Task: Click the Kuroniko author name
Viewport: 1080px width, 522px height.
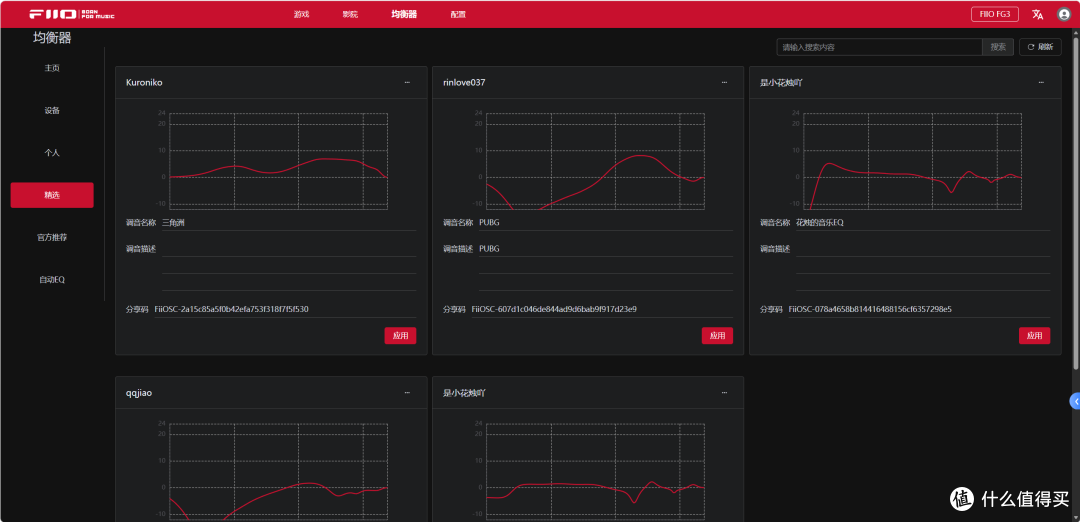Action: (x=144, y=83)
